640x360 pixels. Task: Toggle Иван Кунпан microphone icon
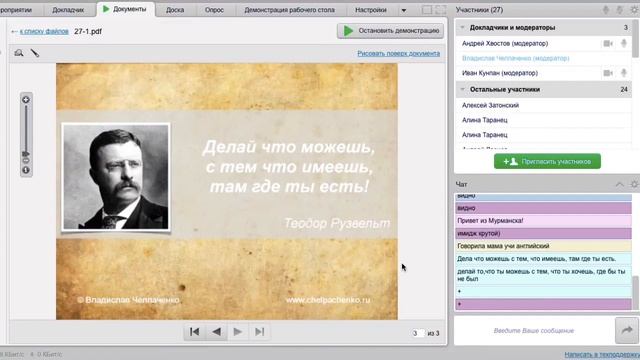(x=624, y=73)
